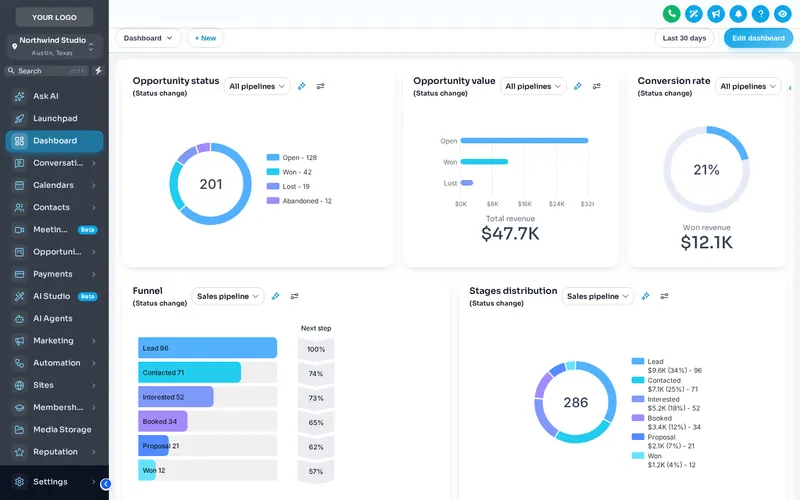This screenshot has height=500, width=800.
Task: Click the Marketing megaphone sidebar icon
Action: tap(19, 341)
